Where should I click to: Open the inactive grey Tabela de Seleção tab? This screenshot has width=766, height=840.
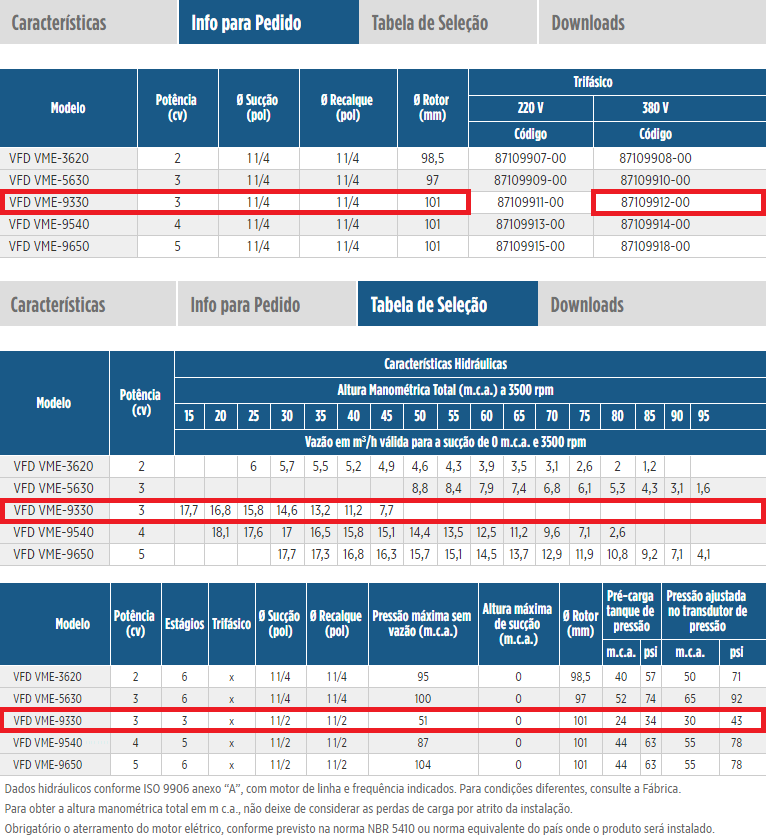[x=430, y=22]
